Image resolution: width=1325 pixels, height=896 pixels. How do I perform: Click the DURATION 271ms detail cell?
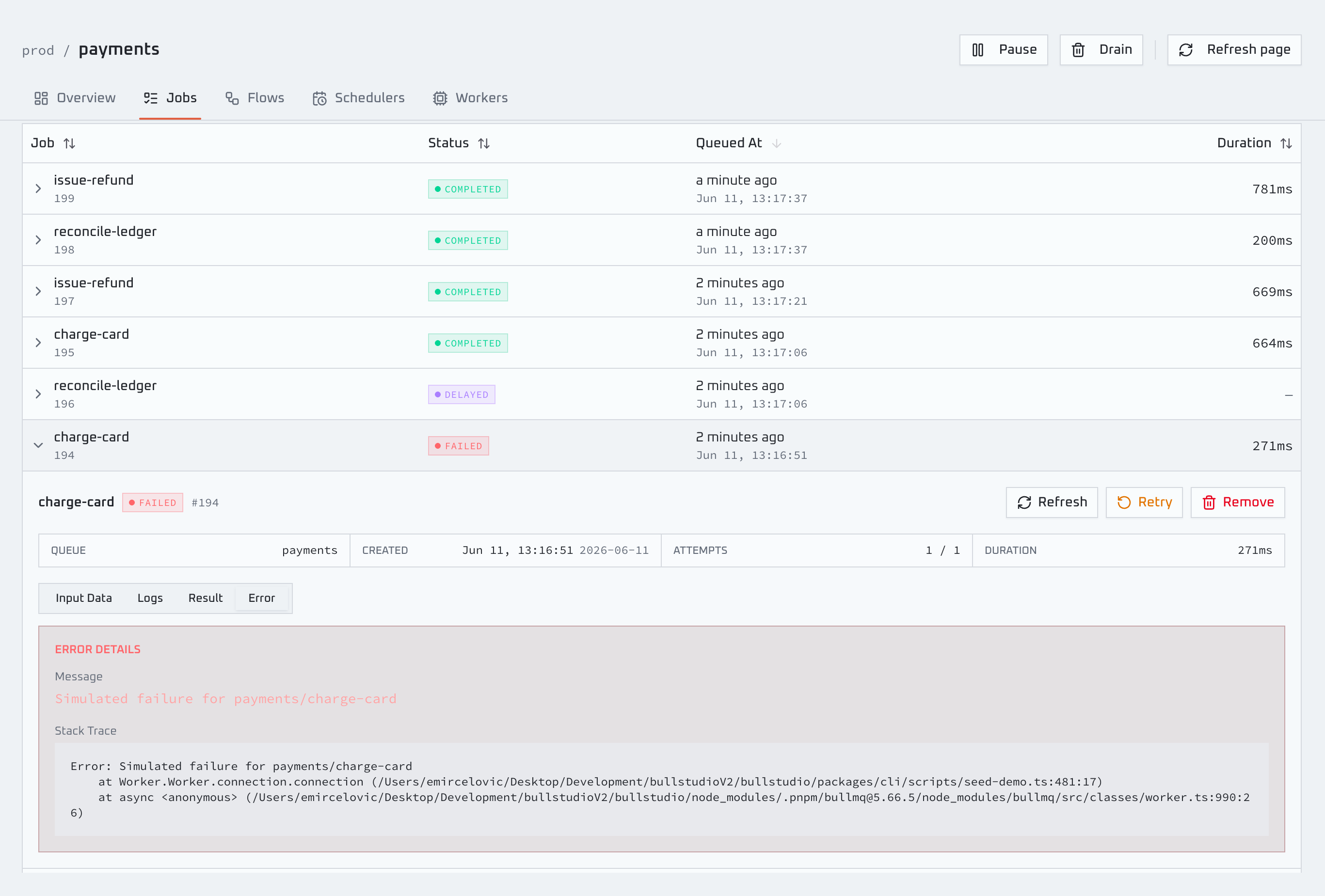click(x=1128, y=550)
